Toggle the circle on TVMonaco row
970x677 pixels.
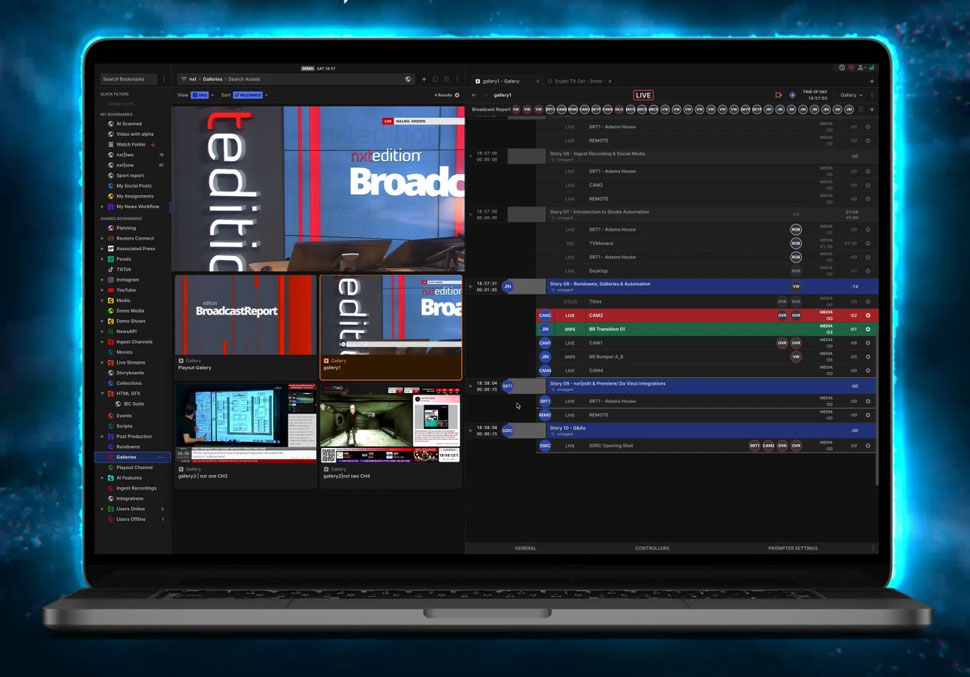coord(868,243)
